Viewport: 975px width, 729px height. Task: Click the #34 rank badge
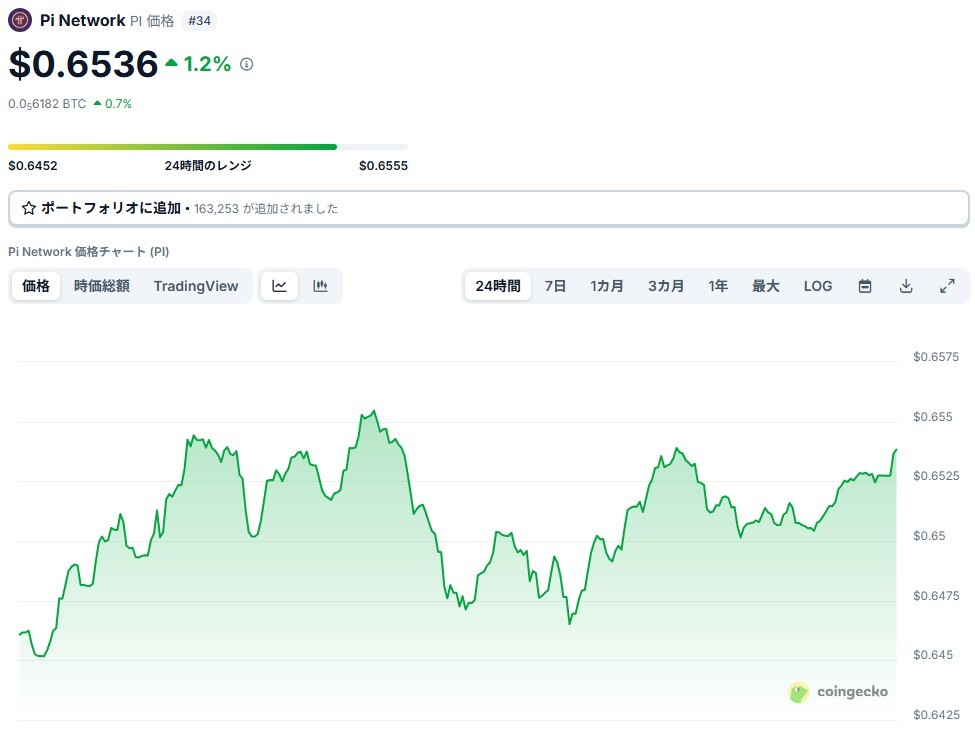(x=200, y=21)
